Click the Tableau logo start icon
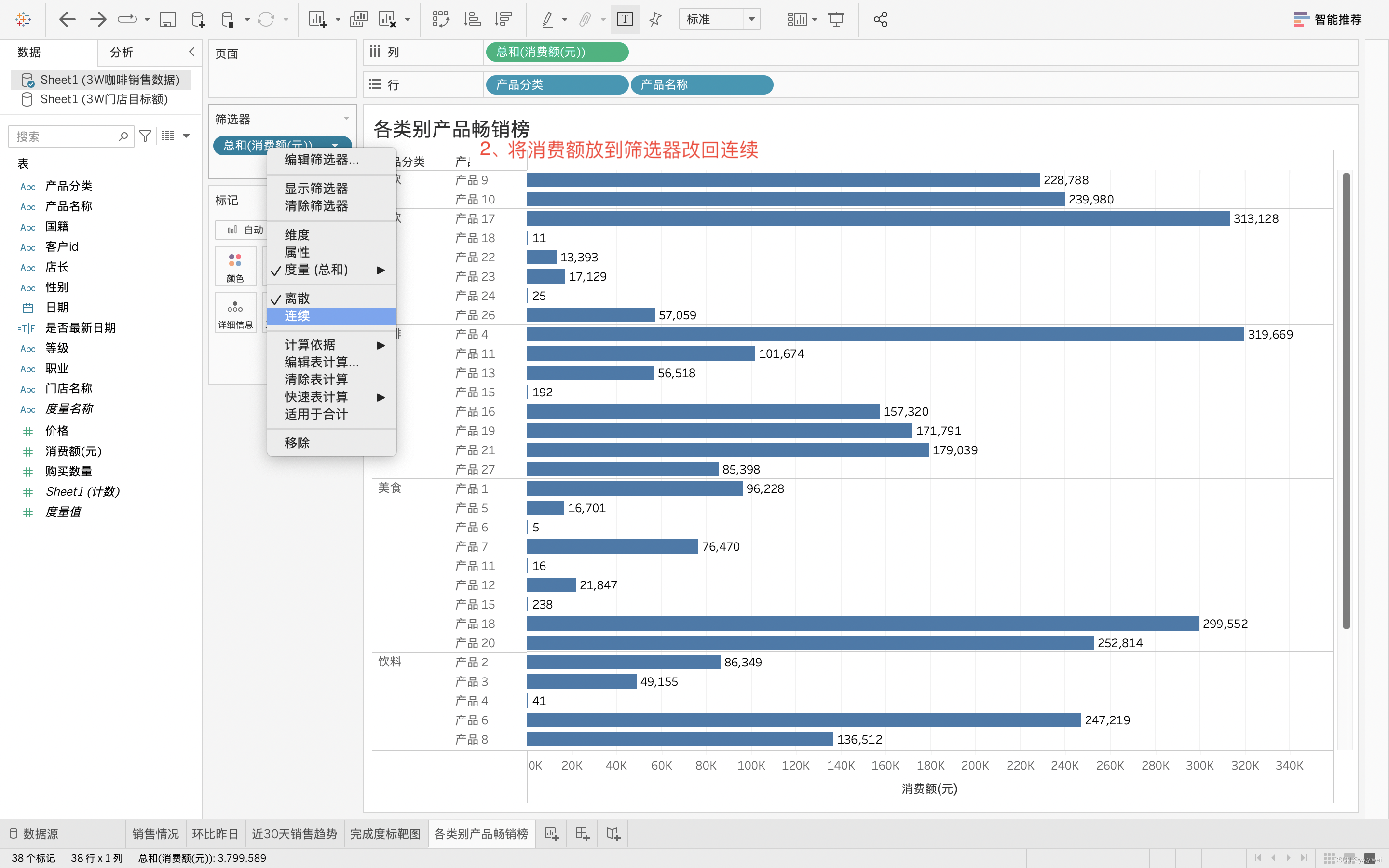Image resolution: width=1389 pixels, height=868 pixels. coord(23,19)
